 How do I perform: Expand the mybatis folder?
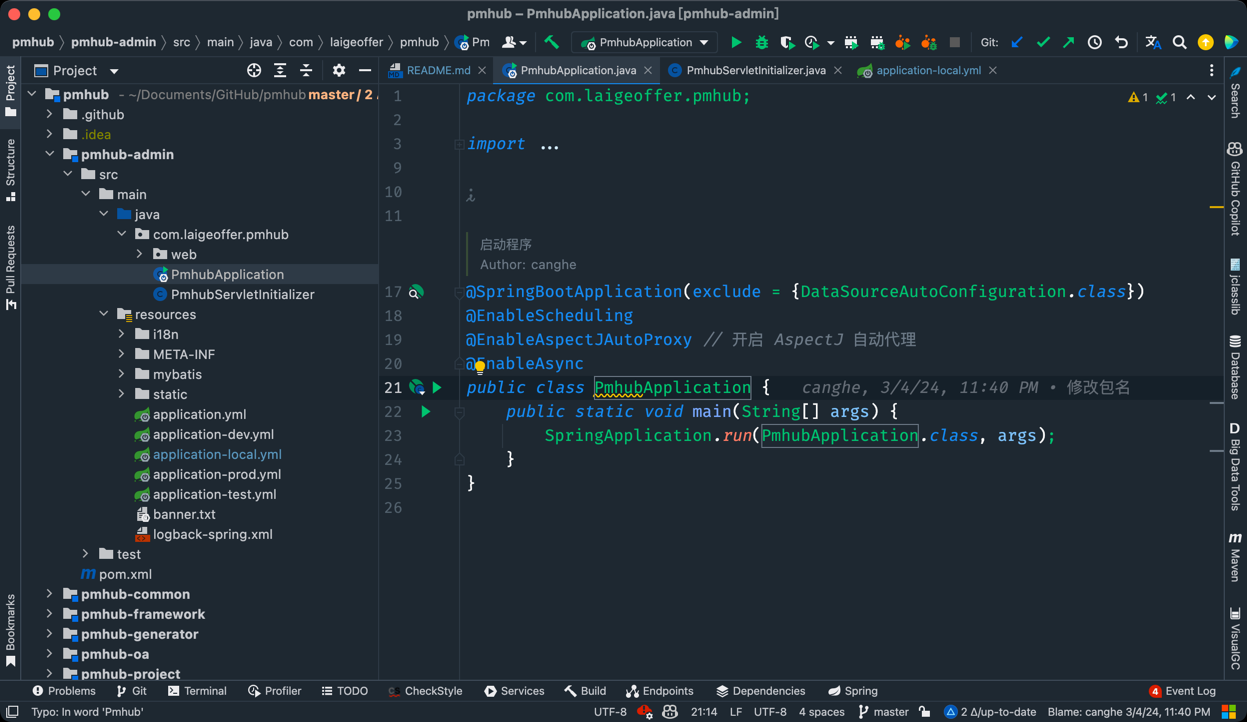coord(122,374)
